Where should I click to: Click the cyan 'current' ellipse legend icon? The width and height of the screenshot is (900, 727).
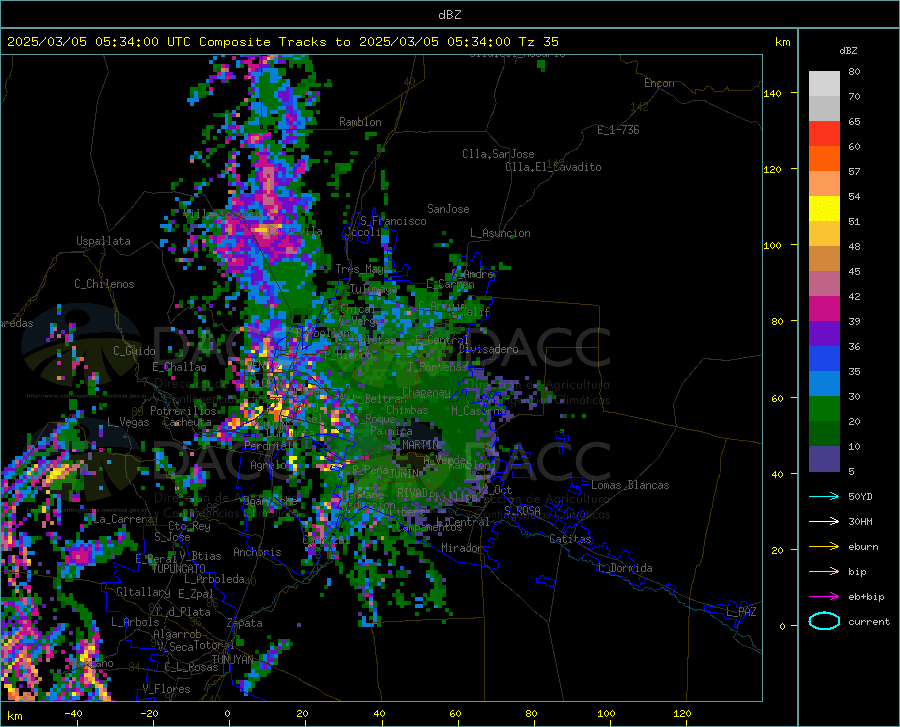pyautogui.click(x=824, y=621)
